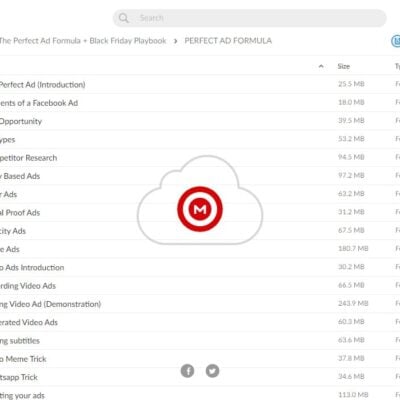Select 'ting your ads' file row

200,394
